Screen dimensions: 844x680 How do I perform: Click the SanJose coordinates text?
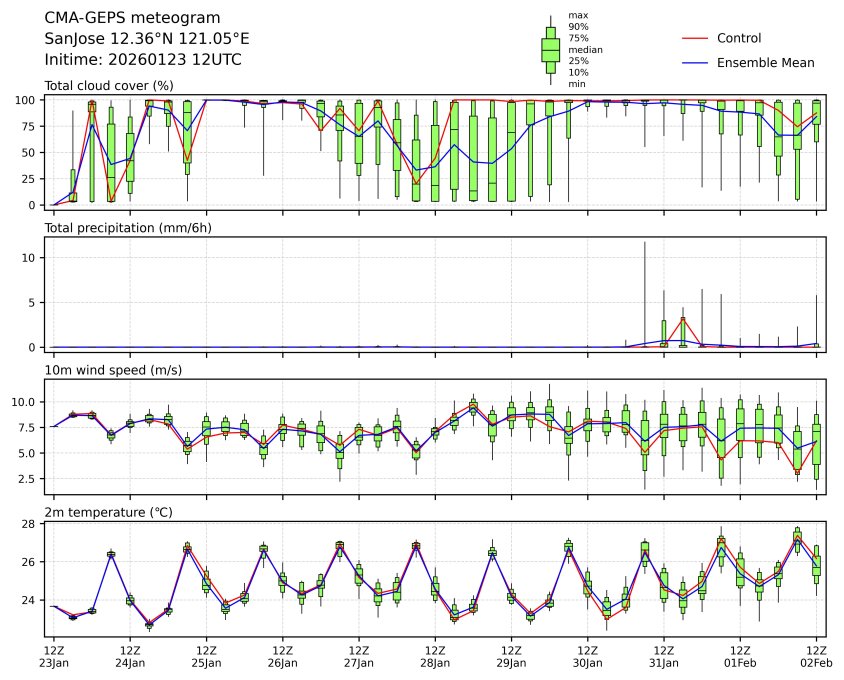(x=147, y=39)
